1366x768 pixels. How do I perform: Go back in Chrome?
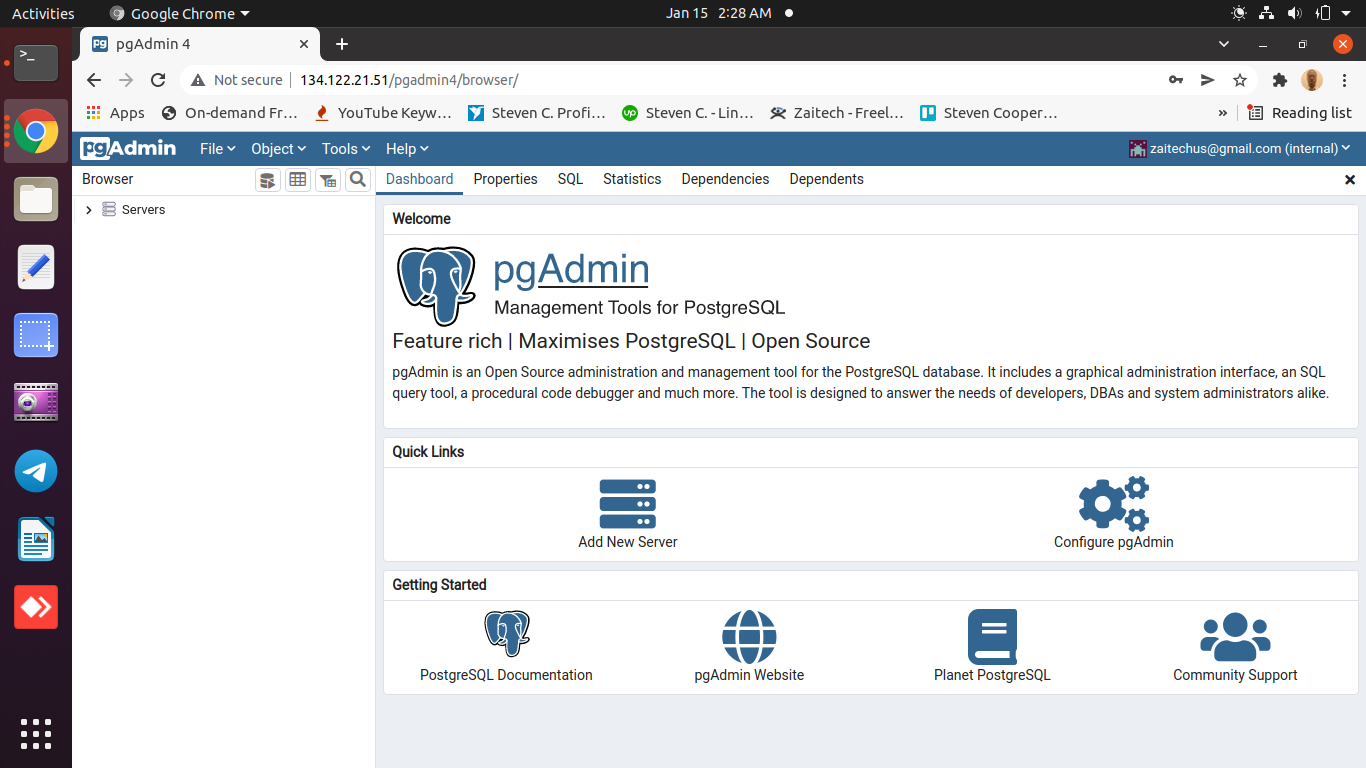point(94,80)
